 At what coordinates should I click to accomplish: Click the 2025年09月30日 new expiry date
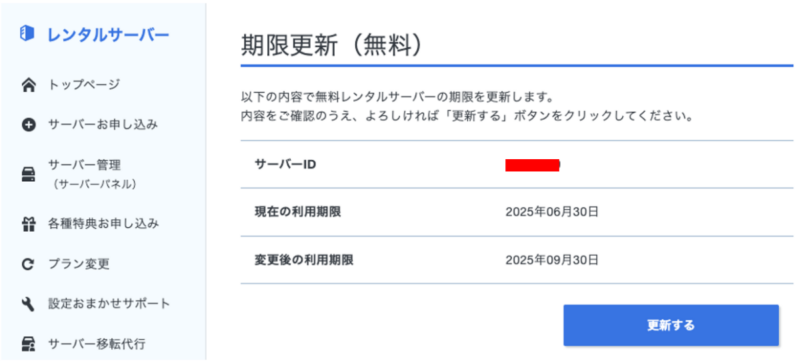point(552,260)
